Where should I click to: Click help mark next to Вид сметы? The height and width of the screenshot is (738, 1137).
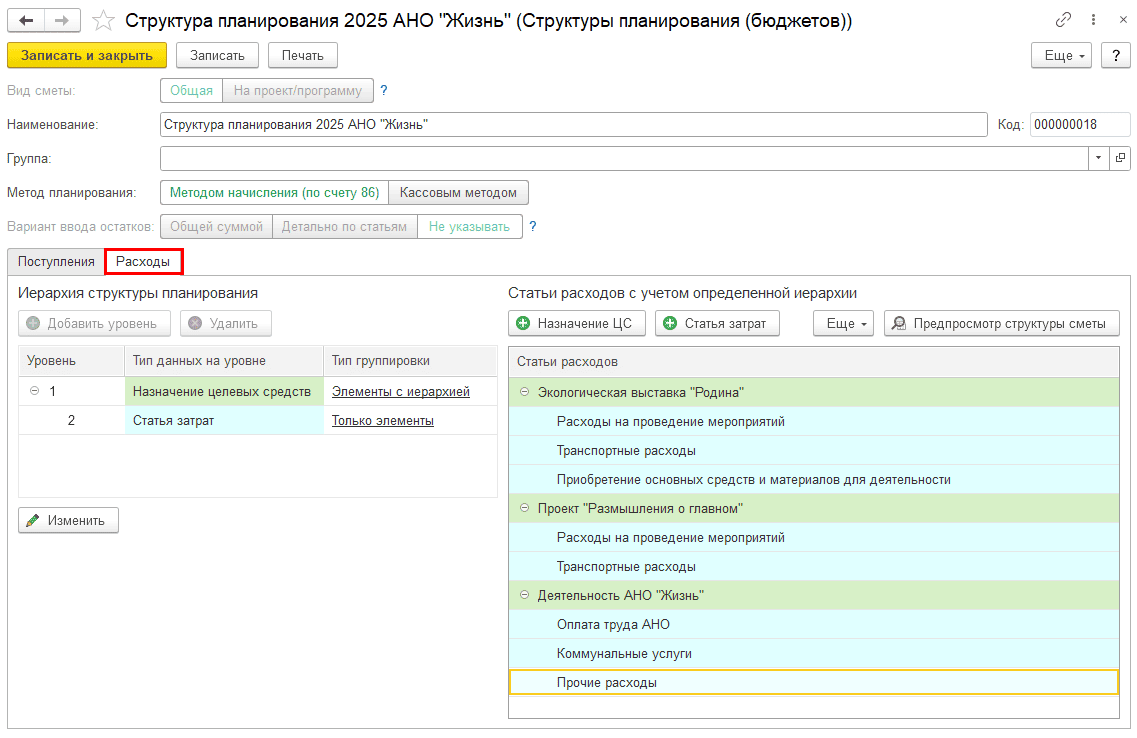(384, 91)
